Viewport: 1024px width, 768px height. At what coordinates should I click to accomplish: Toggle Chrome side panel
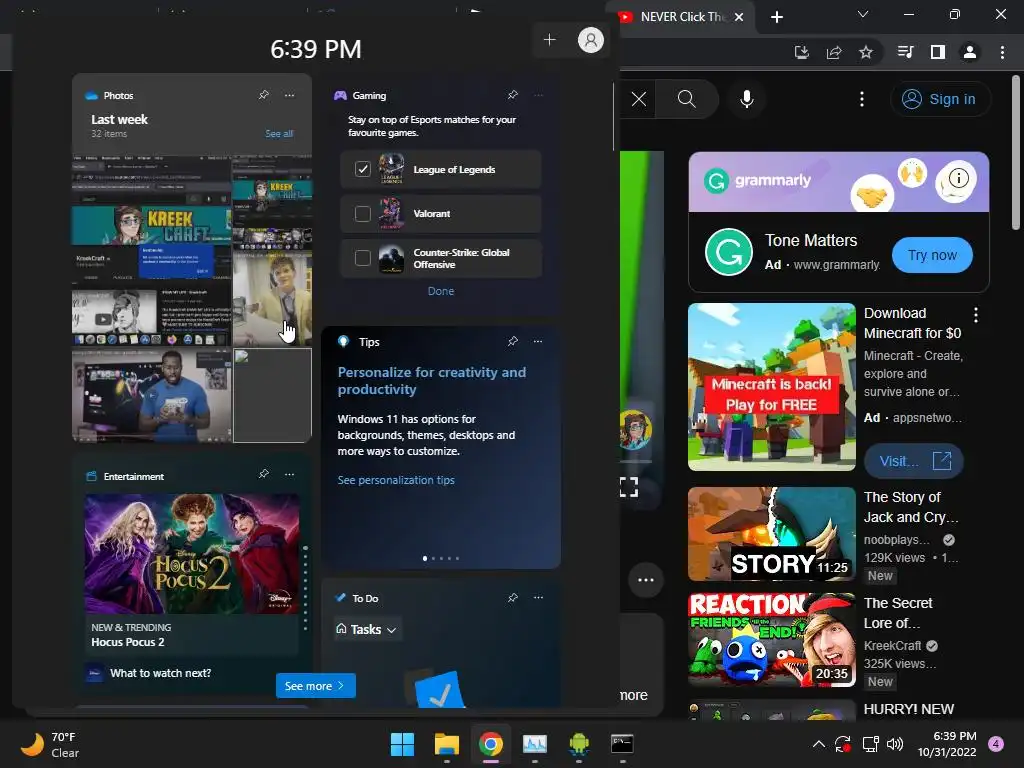pyautogui.click(x=938, y=52)
